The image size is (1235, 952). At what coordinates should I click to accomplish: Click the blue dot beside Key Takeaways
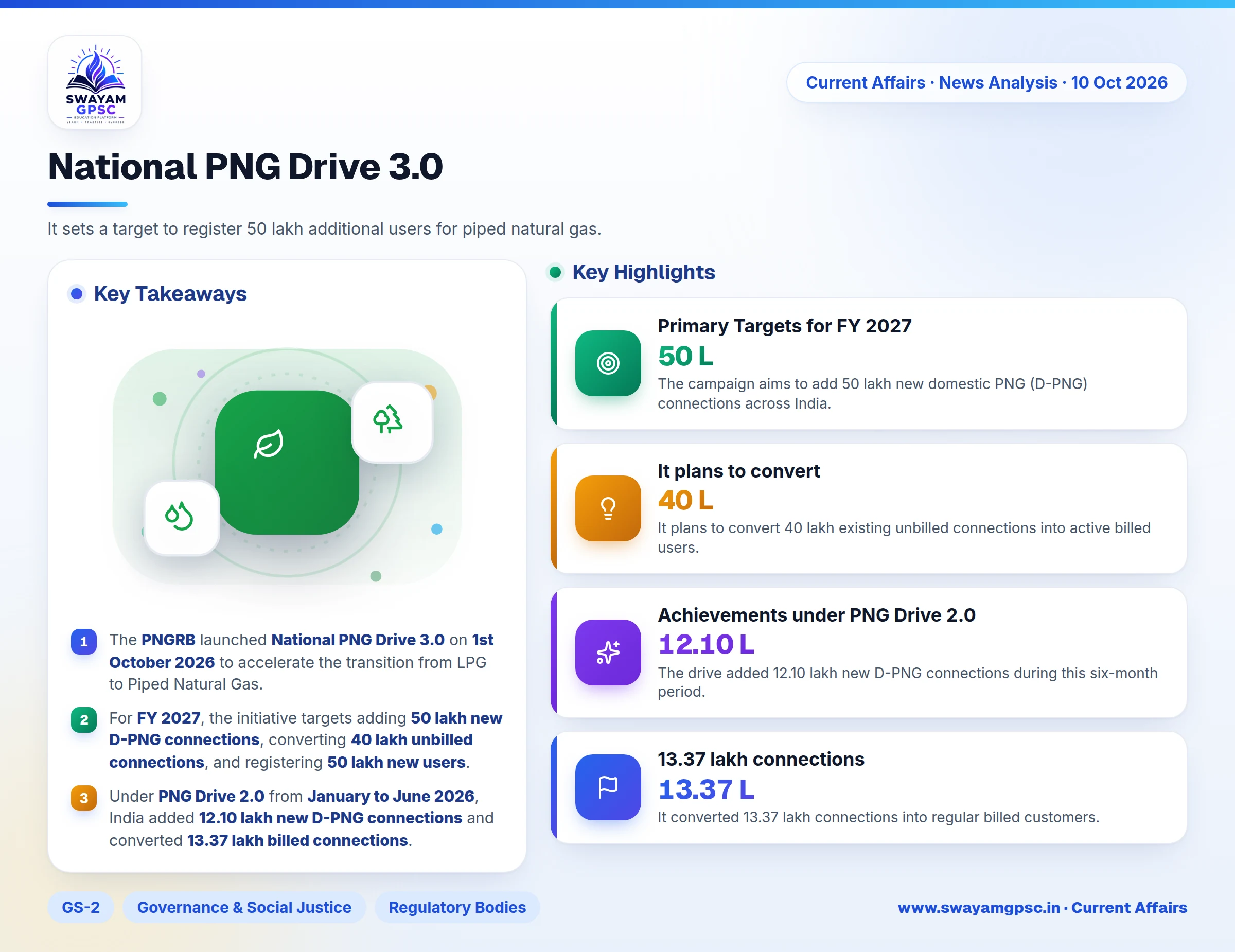click(x=76, y=294)
